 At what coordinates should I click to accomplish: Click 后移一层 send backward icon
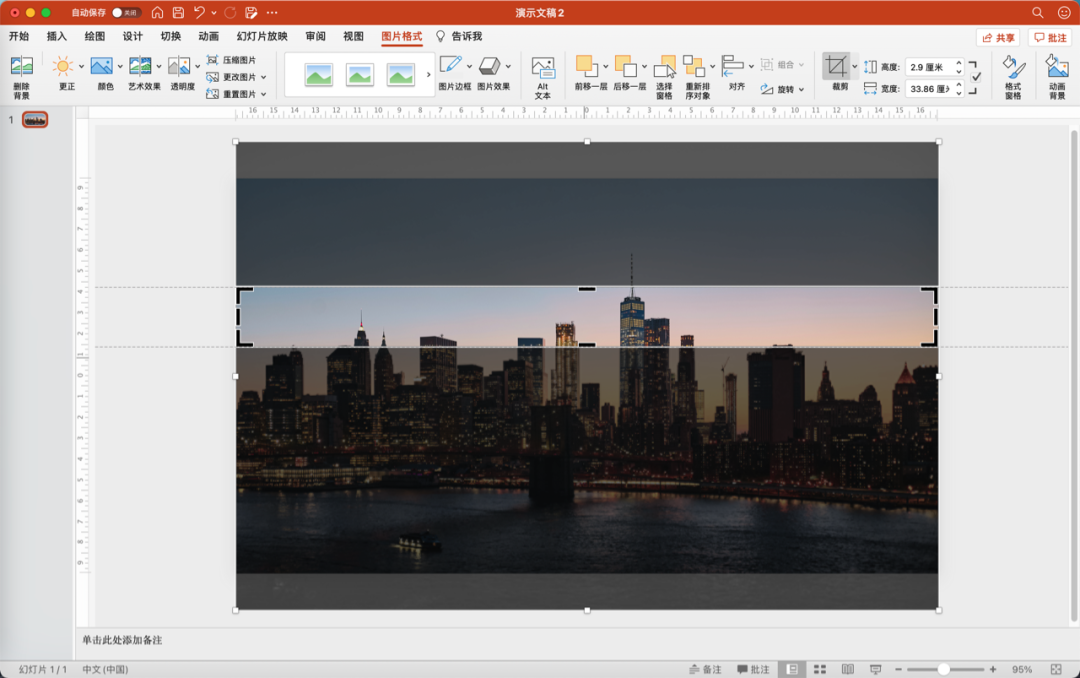click(625, 66)
